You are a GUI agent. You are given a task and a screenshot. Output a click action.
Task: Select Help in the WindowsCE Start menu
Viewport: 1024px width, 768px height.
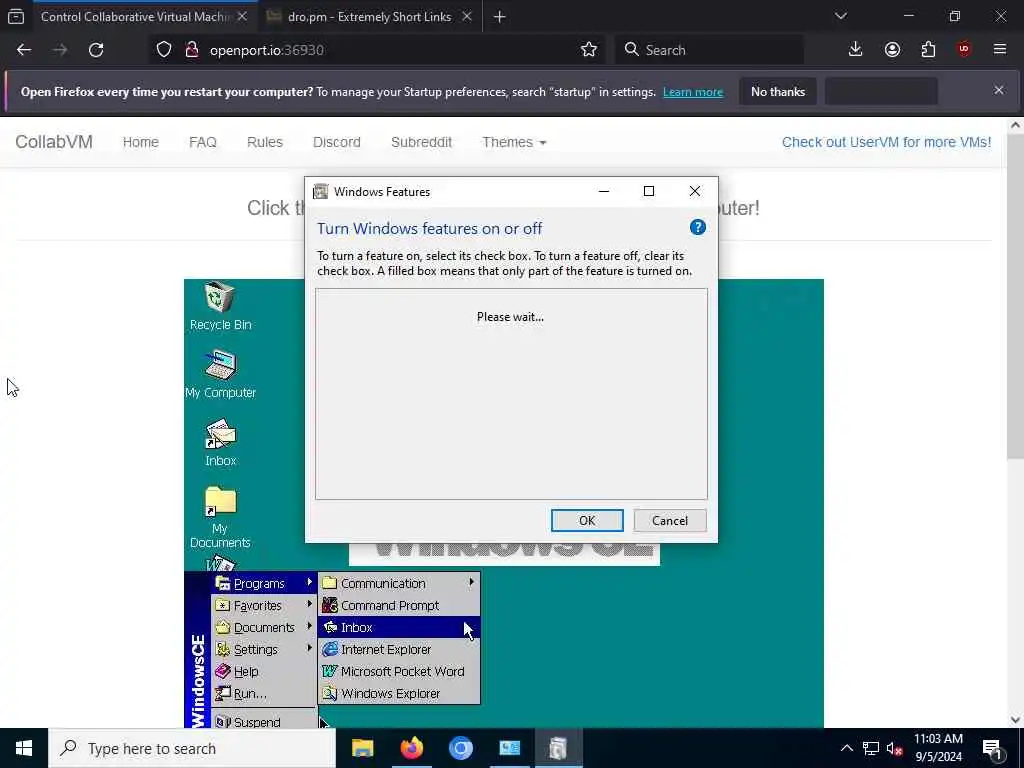click(264, 671)
